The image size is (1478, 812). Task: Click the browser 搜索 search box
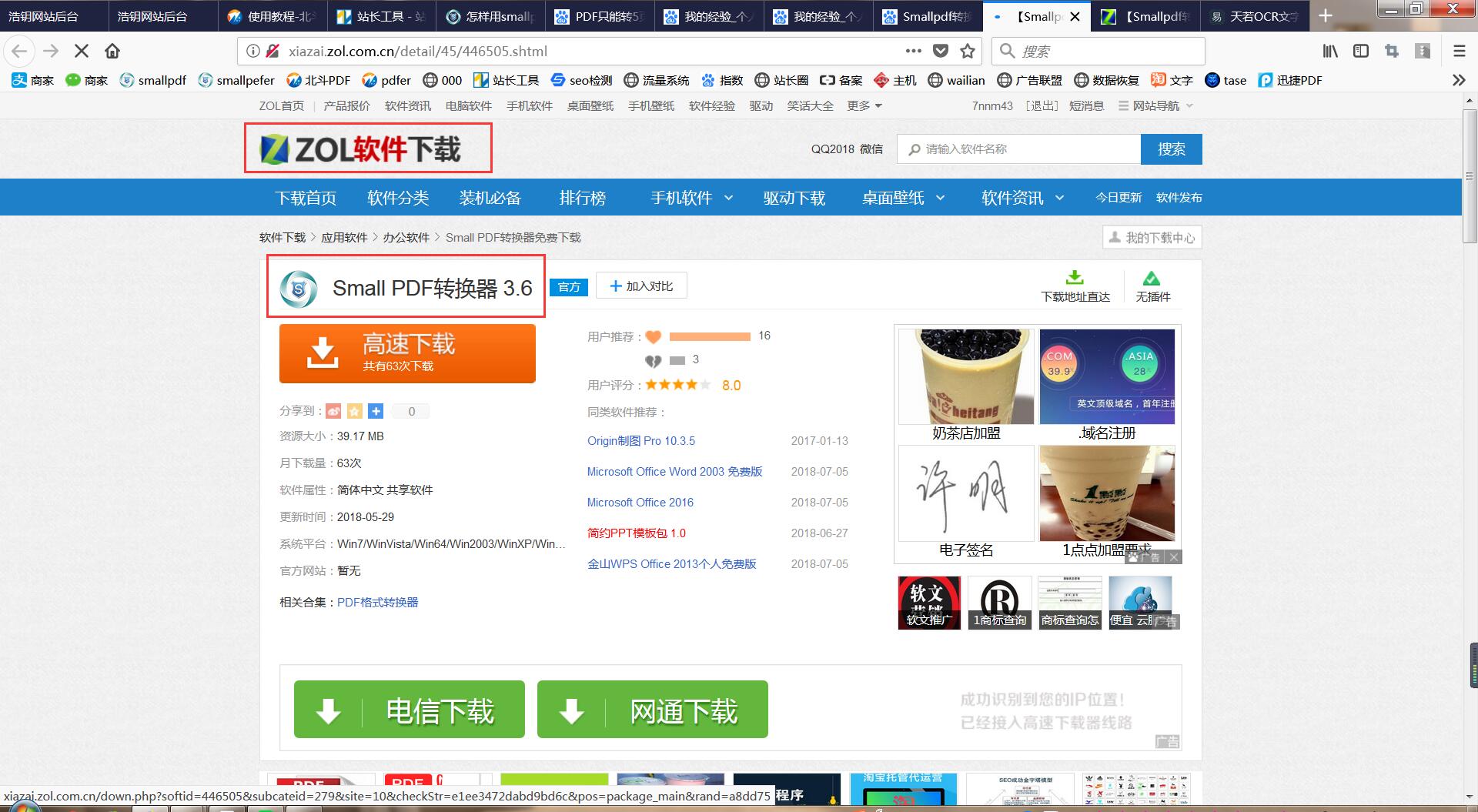(x=1098, y=51)
